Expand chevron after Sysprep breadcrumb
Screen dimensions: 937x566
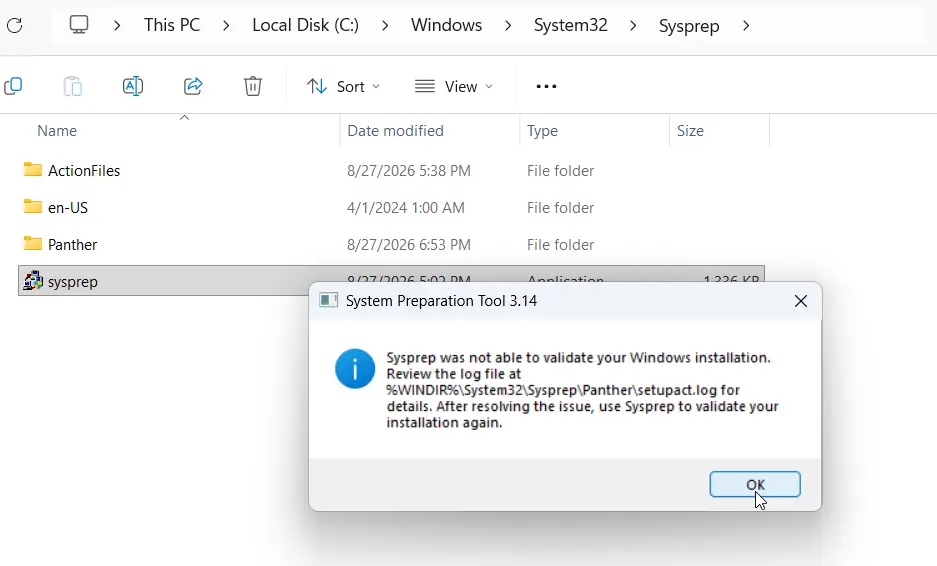pyautogui.click(x=746, y=26)
